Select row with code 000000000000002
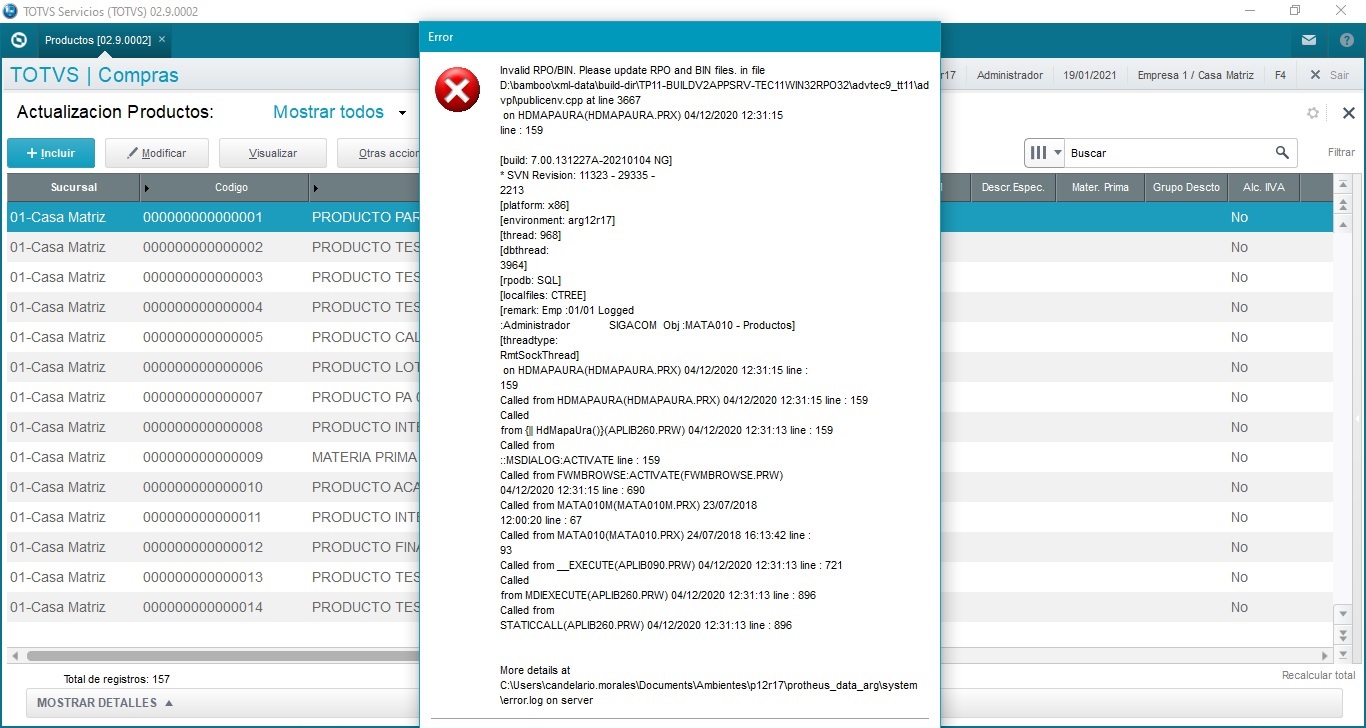This screenshot has height=728, width=1366. click(670, 247)
